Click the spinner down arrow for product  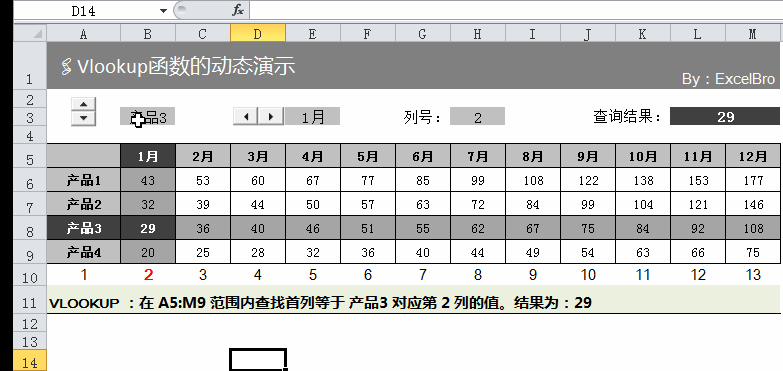tap(83, 118)
